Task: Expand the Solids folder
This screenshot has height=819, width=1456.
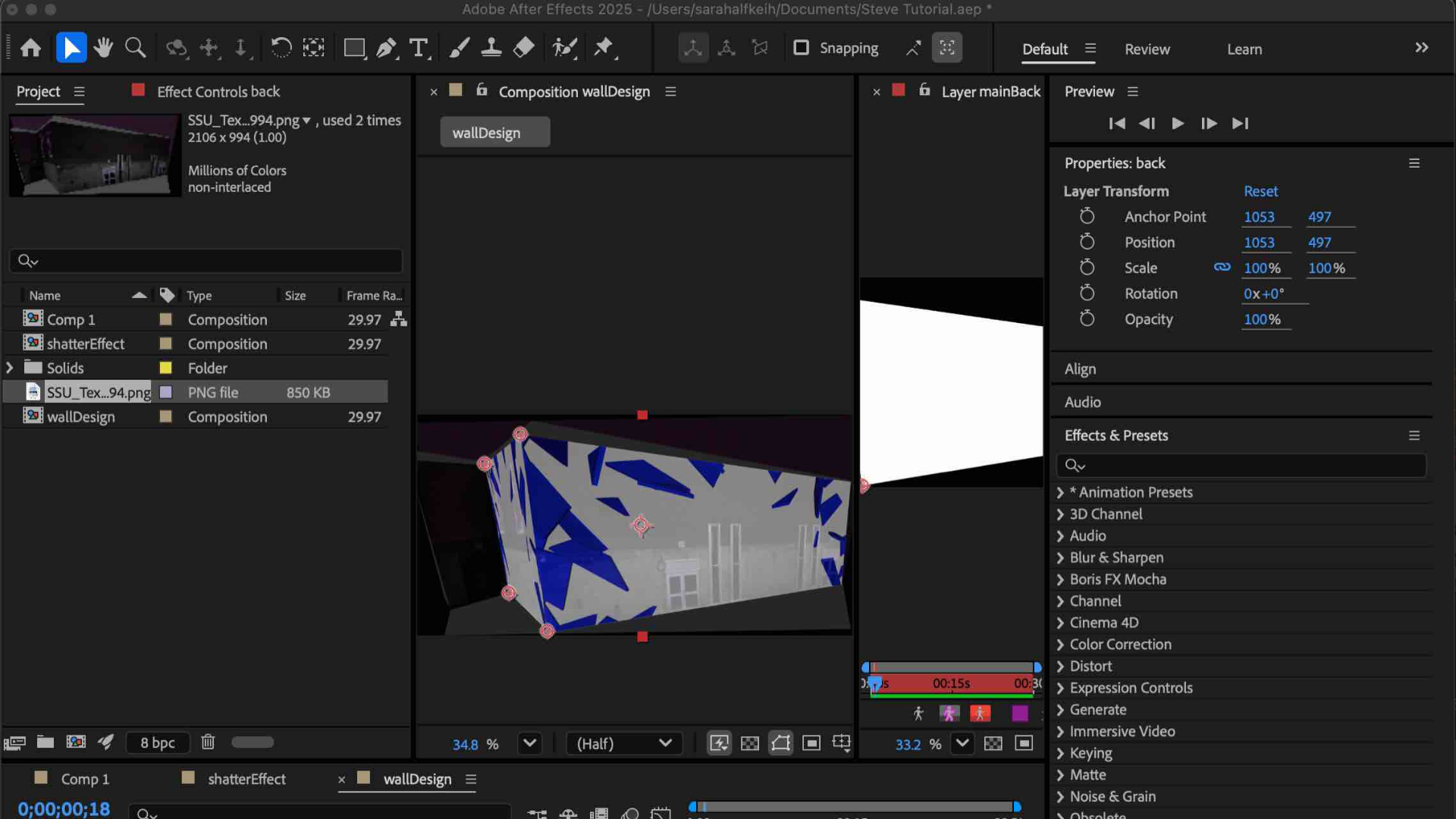Action: coord(10,368)
